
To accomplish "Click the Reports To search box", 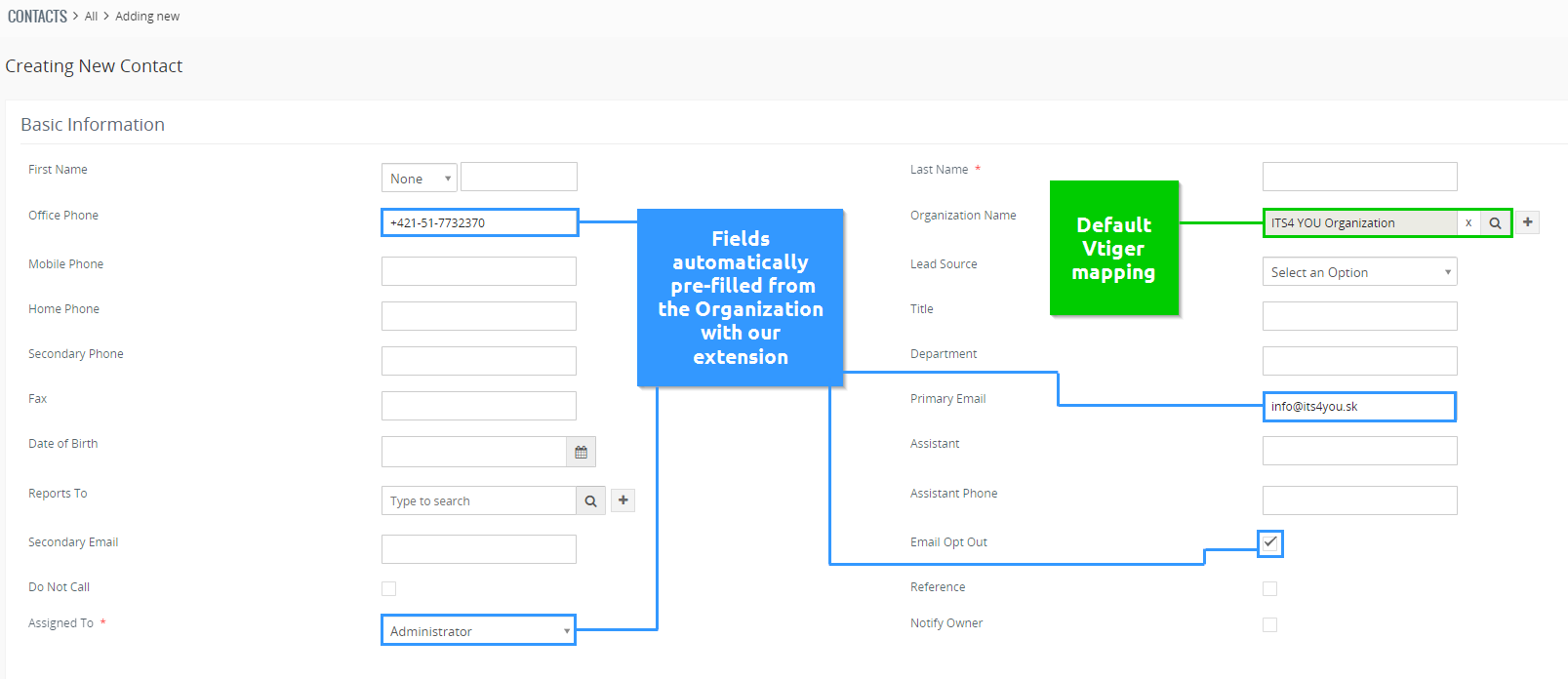I will 478,500.
